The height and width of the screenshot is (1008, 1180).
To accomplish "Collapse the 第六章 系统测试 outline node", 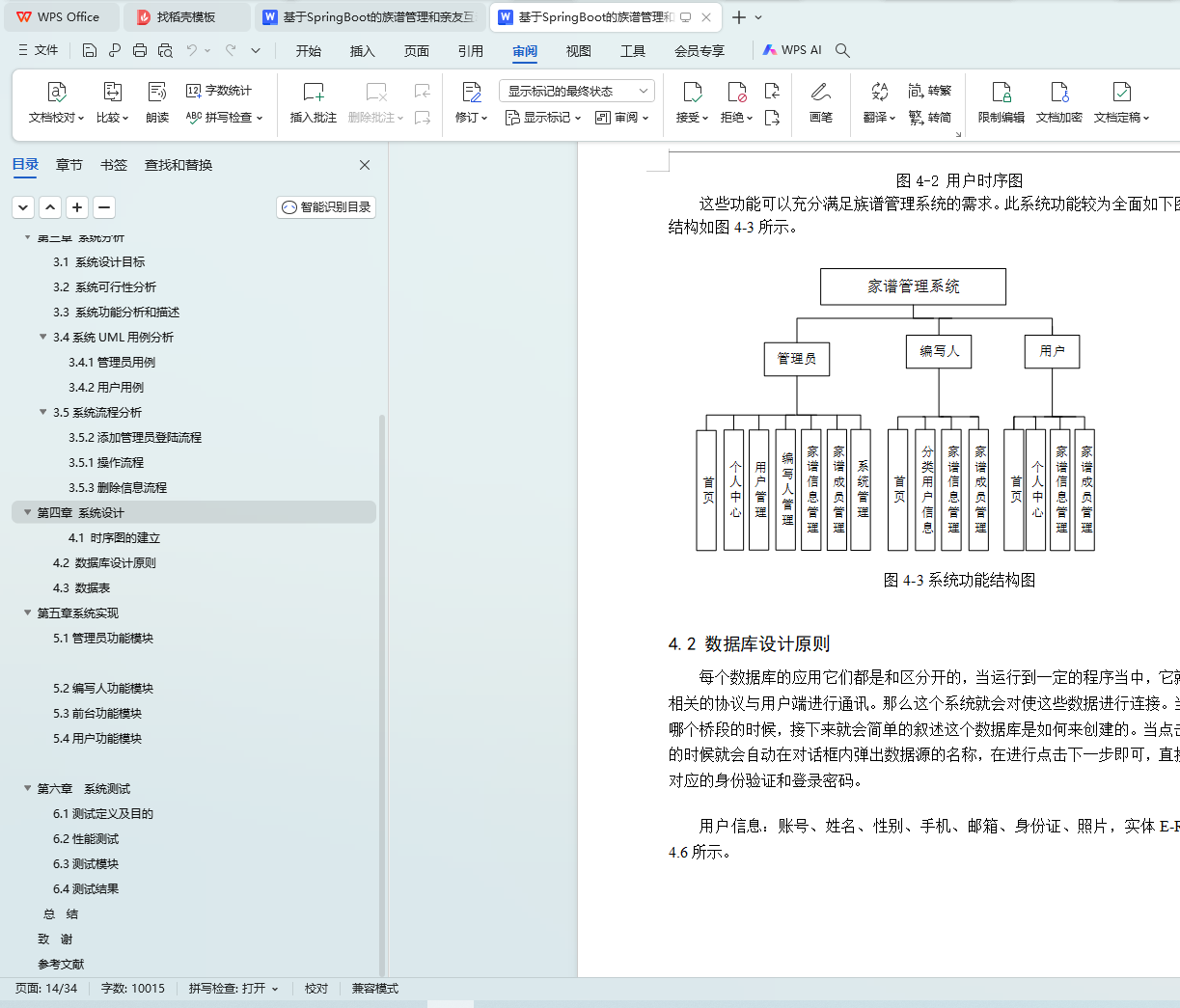I will (x=28, y=788).
